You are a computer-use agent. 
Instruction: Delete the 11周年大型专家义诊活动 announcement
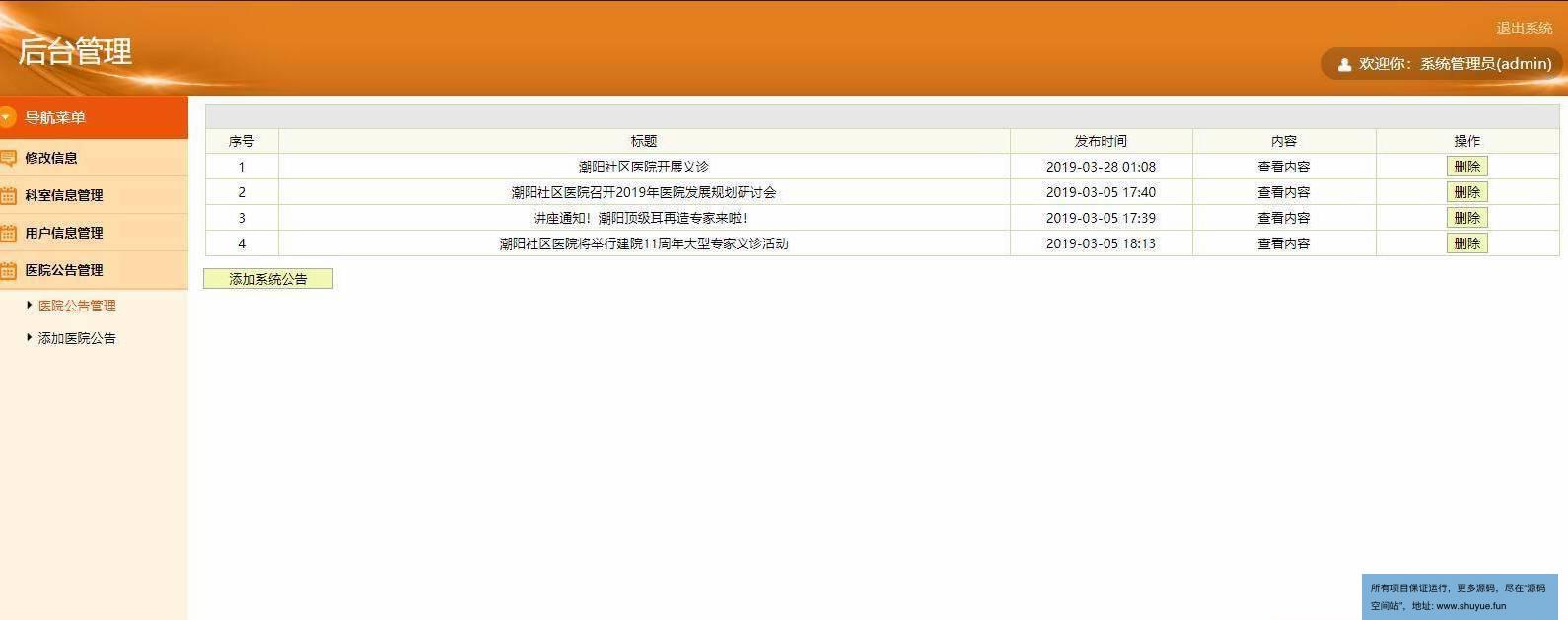pos(1466,243)
